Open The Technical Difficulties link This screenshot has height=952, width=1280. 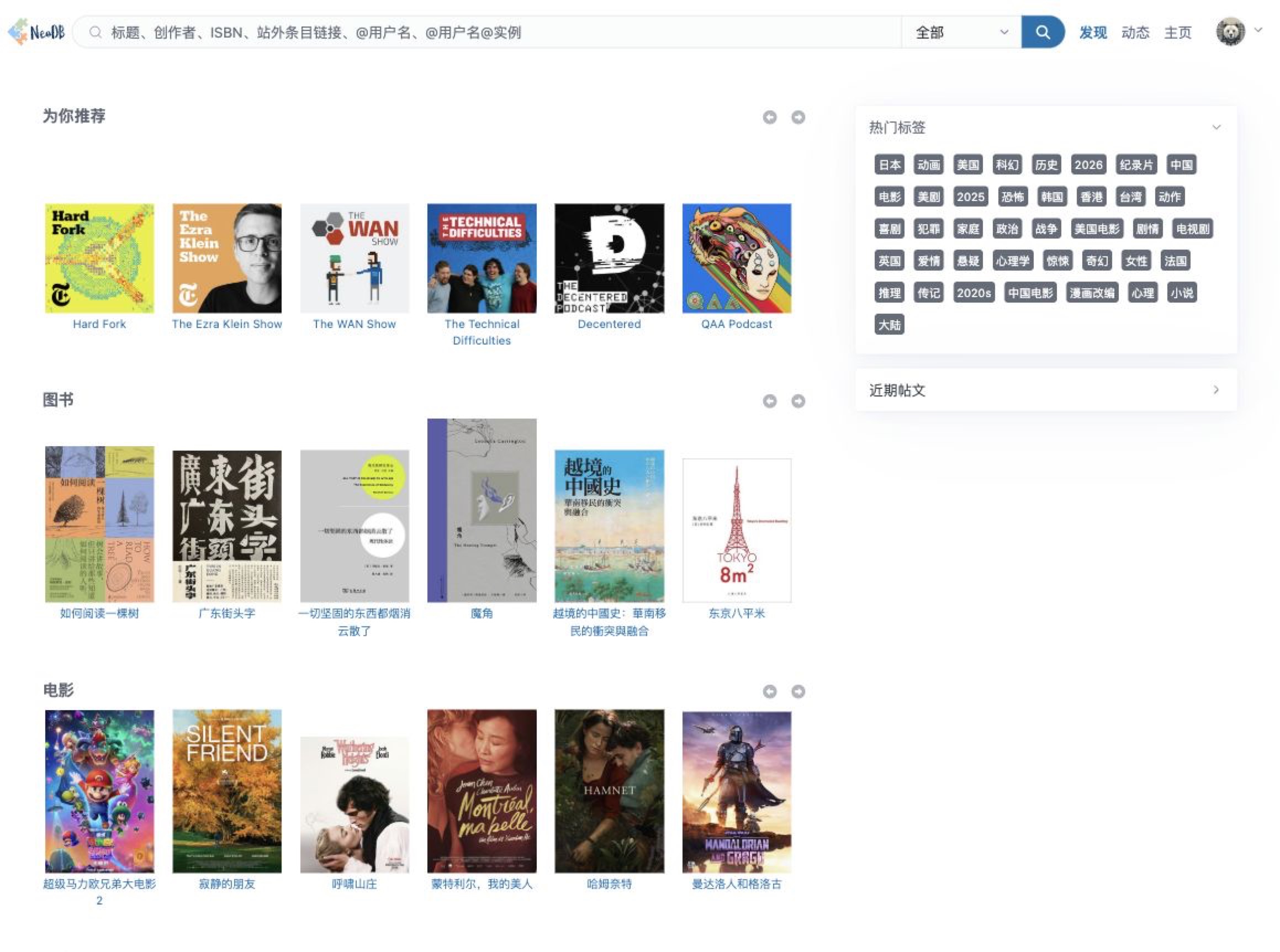[x=482, y=332]
